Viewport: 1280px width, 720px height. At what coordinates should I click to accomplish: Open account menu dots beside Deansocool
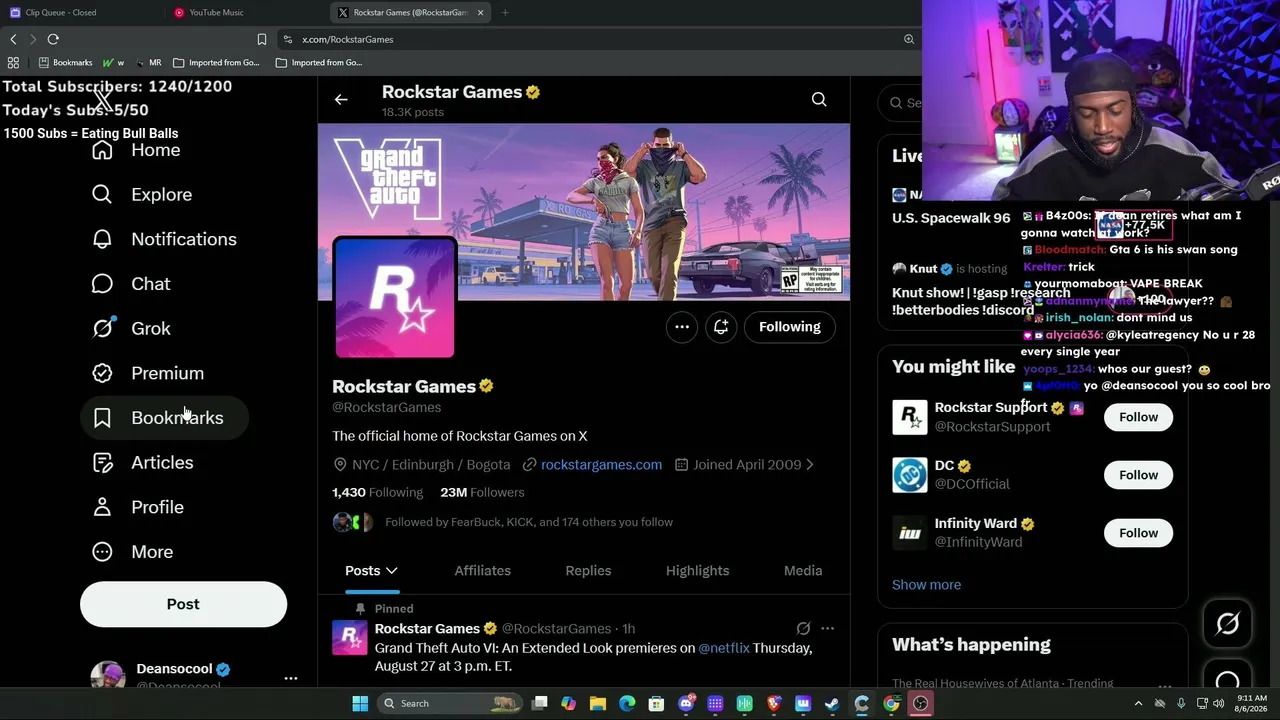pos(291,678)
